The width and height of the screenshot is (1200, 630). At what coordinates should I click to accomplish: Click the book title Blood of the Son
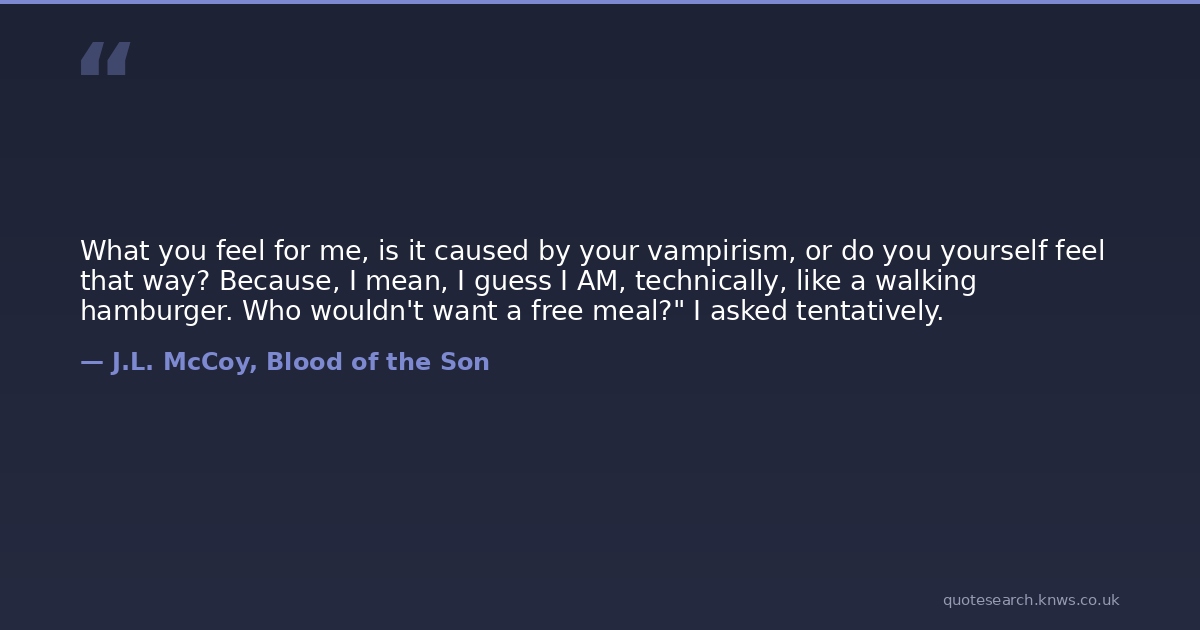pos(378,362)
